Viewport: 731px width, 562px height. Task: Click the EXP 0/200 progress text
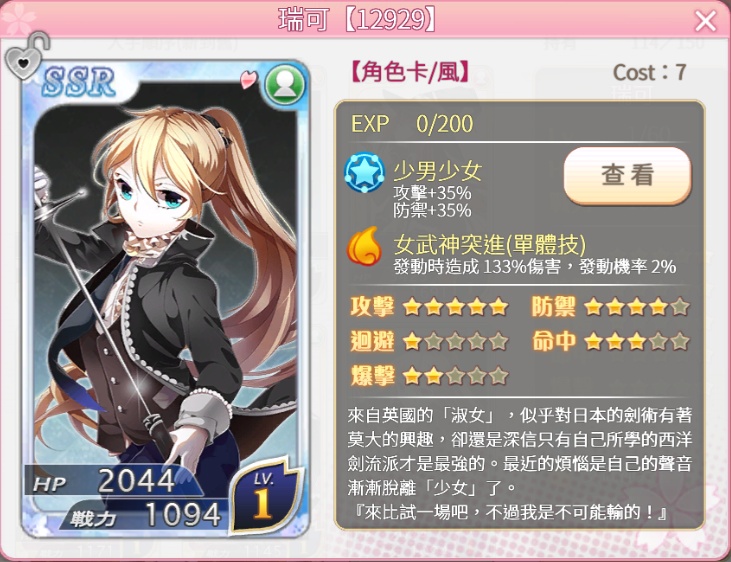pos(412,124)
